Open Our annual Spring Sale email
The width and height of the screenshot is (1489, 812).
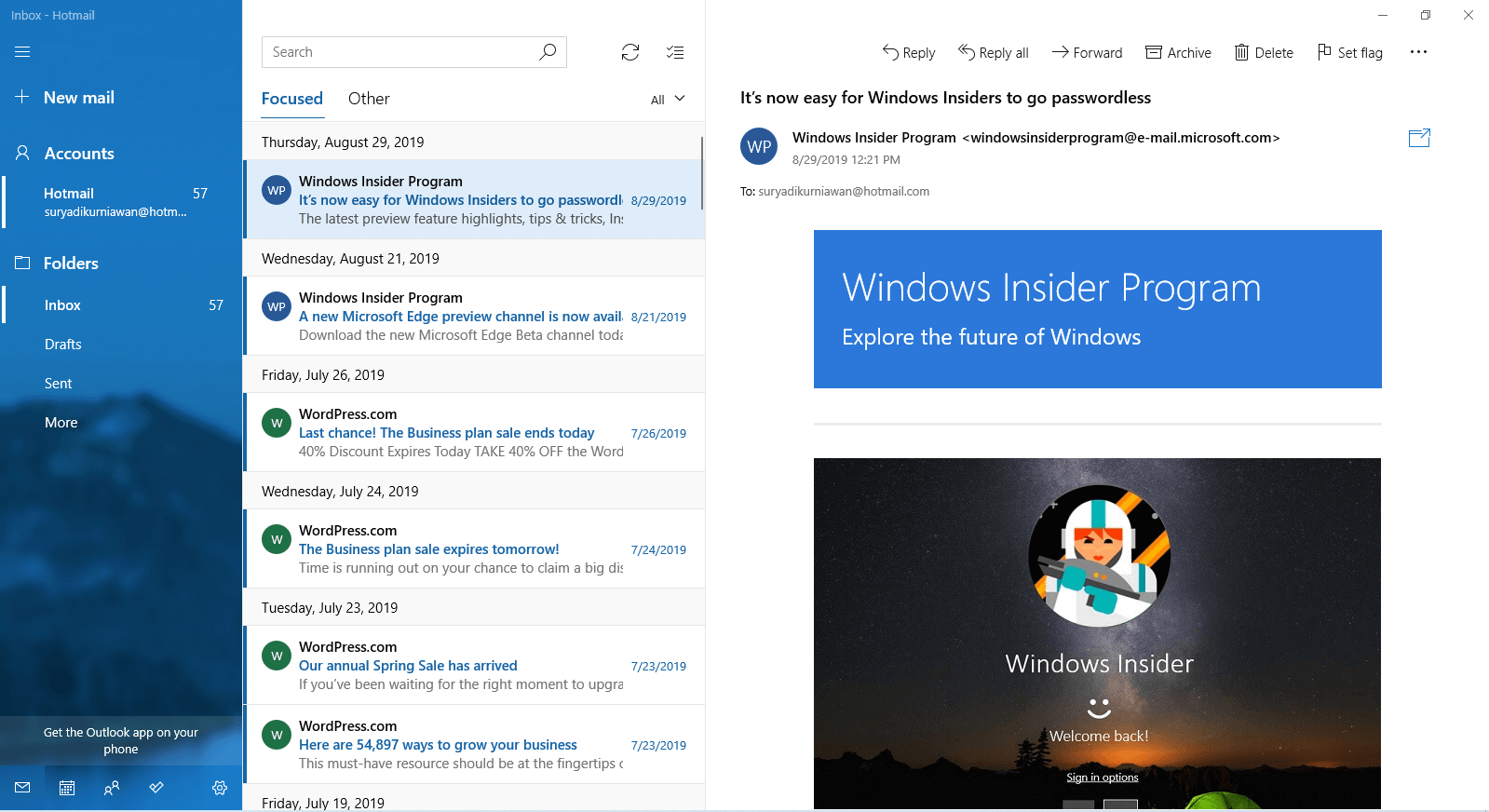point(475,665)
